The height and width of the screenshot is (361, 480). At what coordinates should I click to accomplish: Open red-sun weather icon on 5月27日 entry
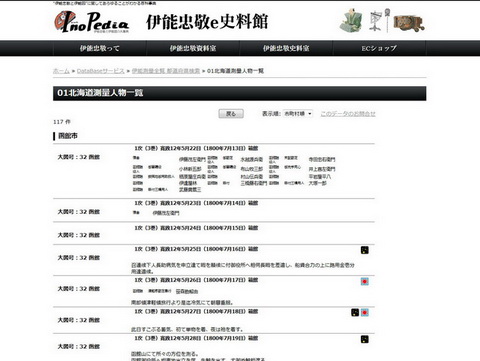365,312
